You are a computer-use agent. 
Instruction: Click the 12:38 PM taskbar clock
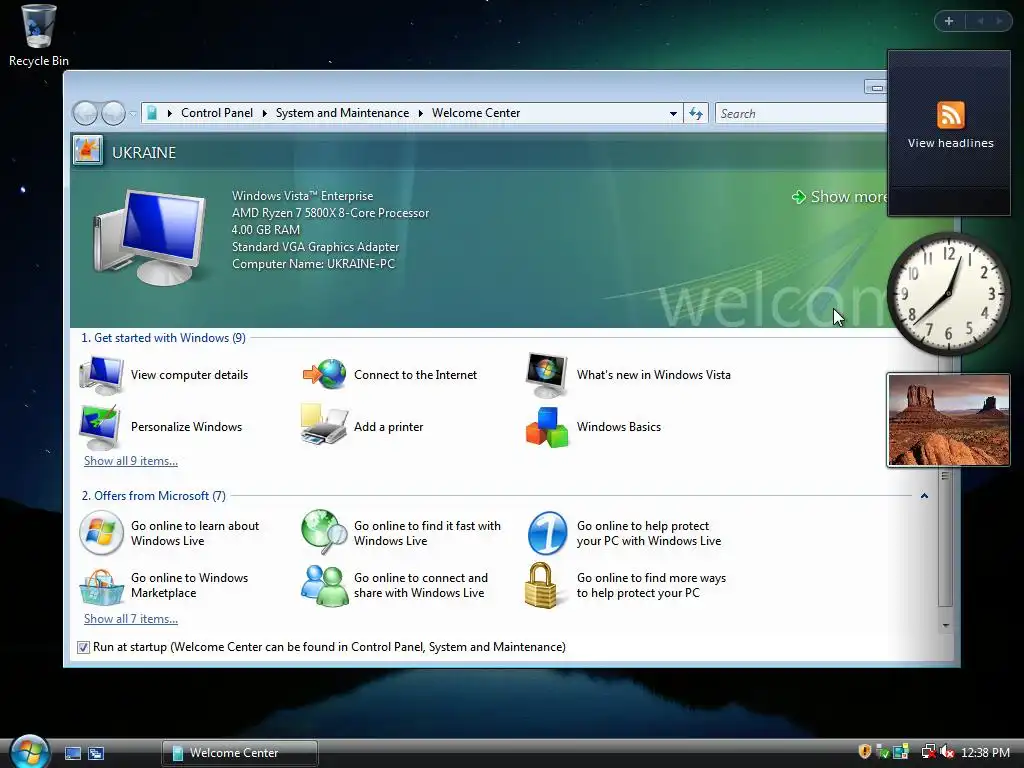click(x=985, y=753)
